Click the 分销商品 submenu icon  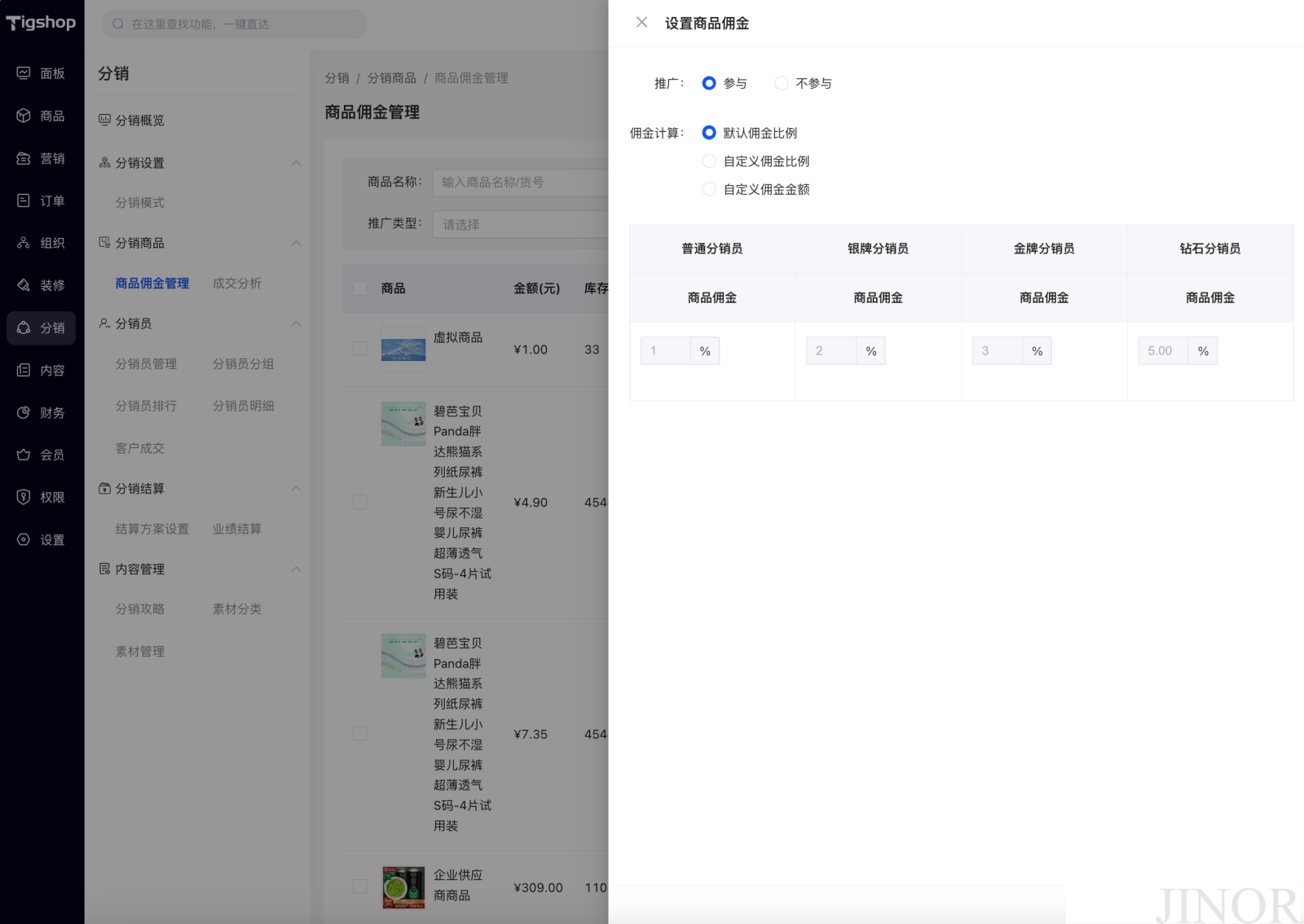[104, 243]
